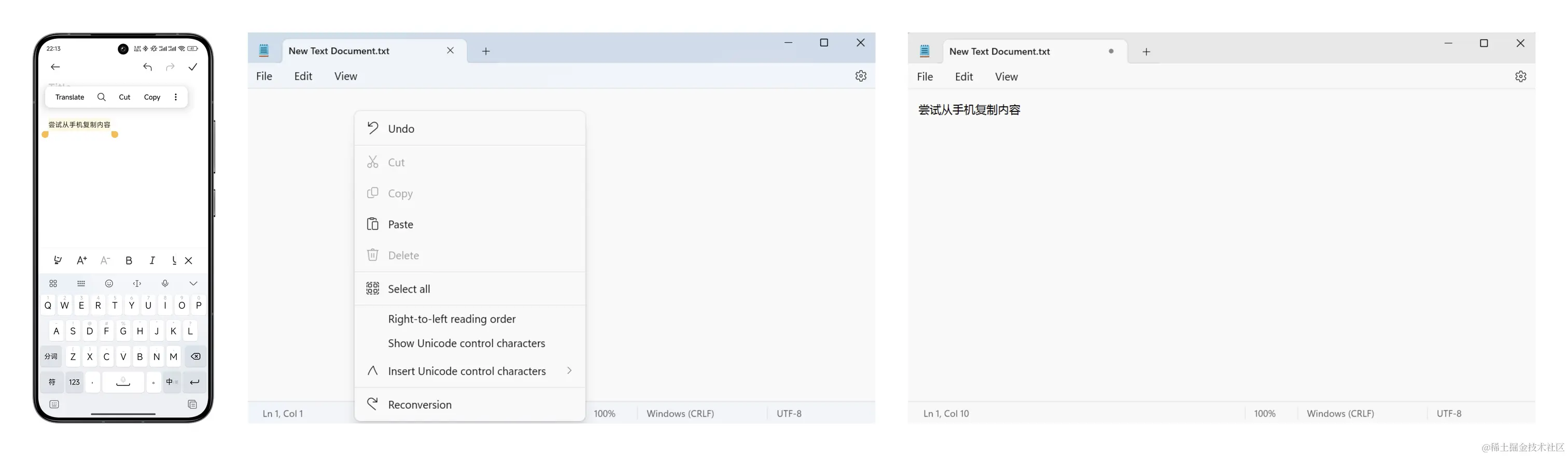Close the phone formatting toolbar with X
The height and width of the screenshot is (456, 1568).
[x=189, y=260]
